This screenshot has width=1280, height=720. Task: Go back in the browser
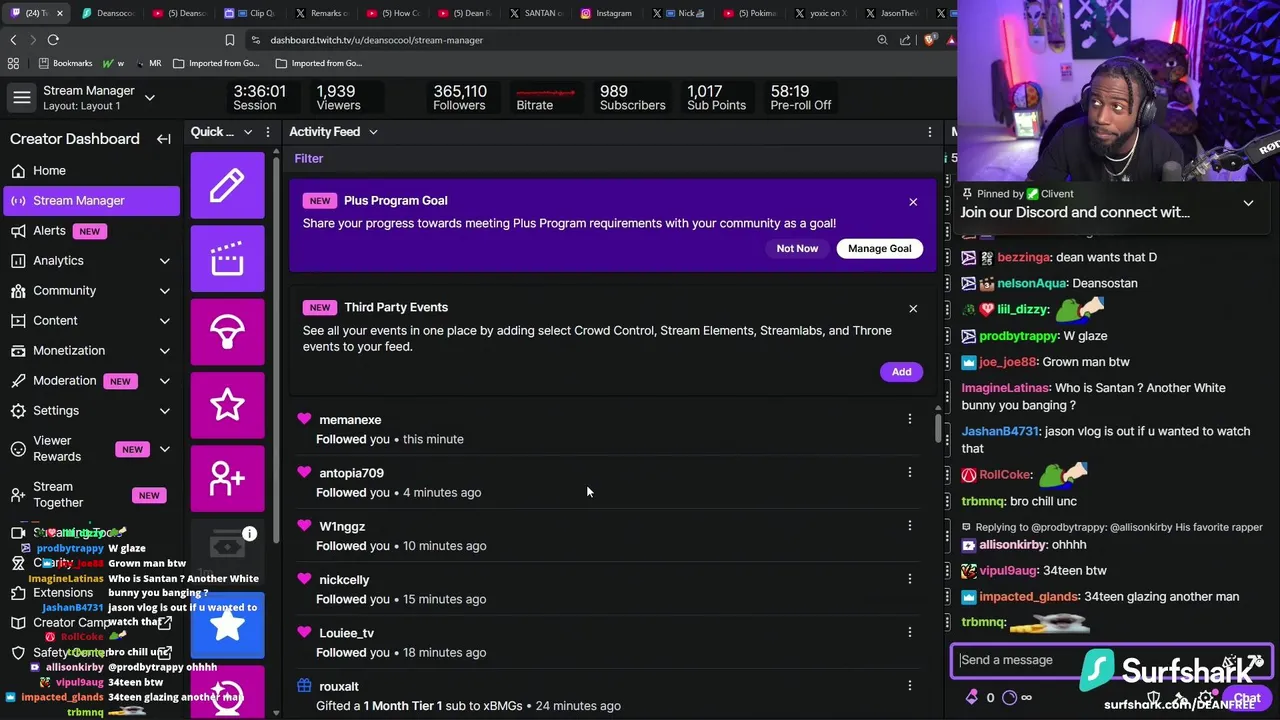click(13, 40)
